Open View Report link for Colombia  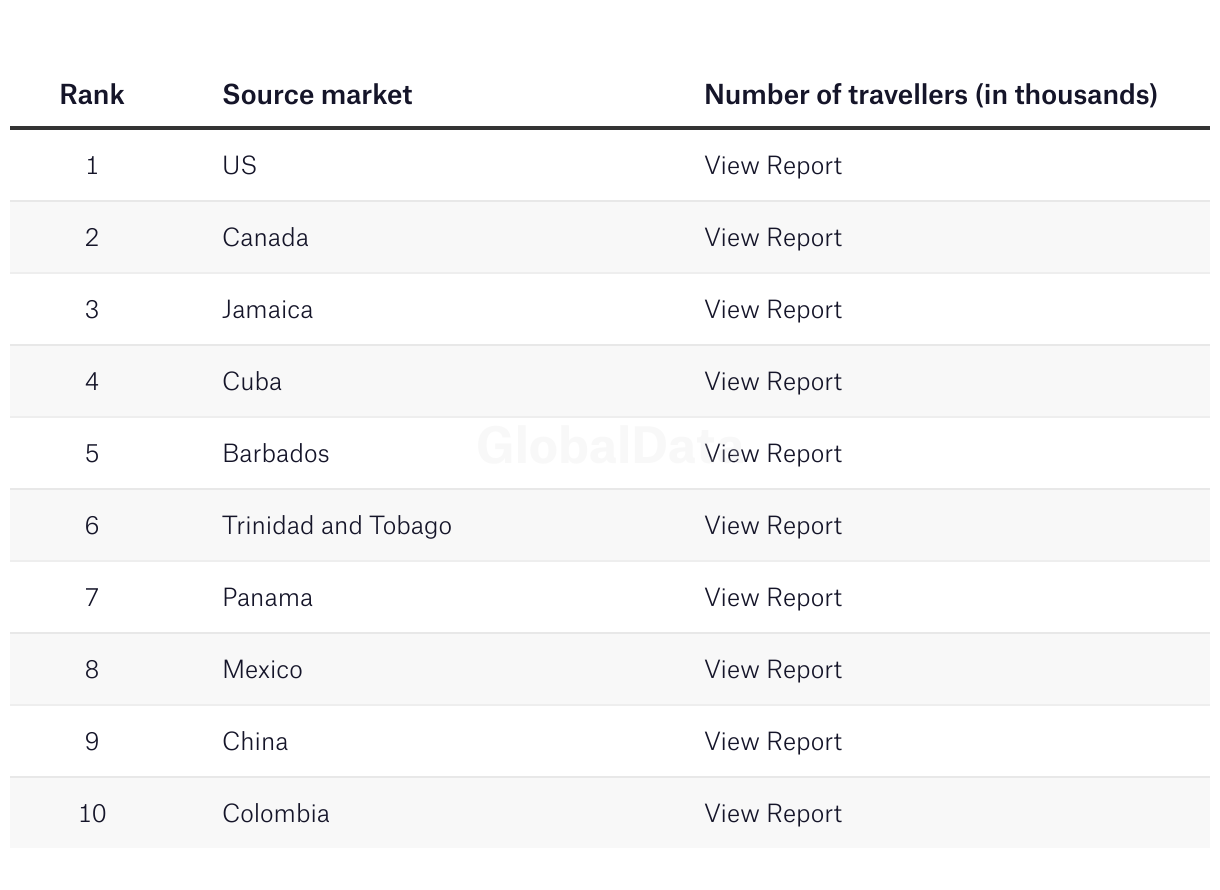coord(773,814)
